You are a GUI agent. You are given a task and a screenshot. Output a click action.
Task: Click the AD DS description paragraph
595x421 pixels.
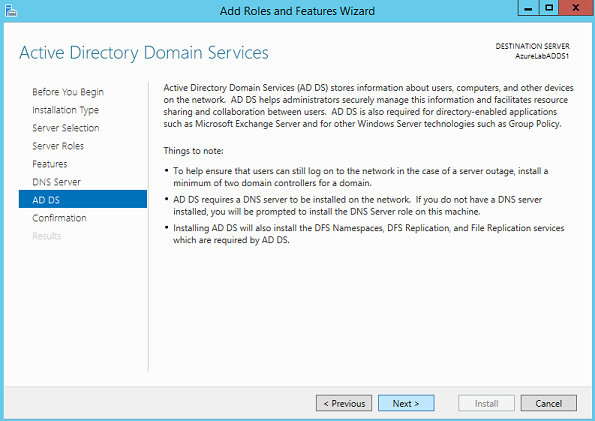[368, 106]
